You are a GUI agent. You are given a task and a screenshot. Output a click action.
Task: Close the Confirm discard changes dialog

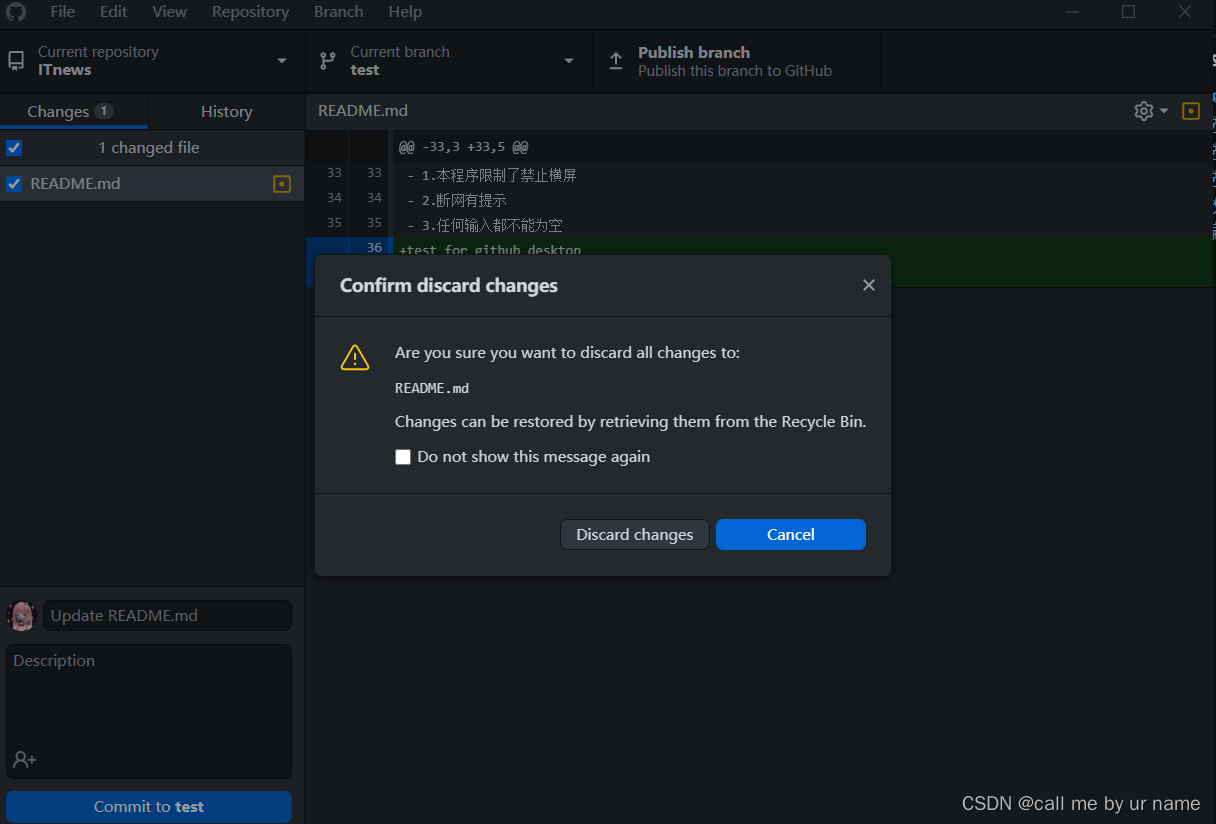pos(869,285)
